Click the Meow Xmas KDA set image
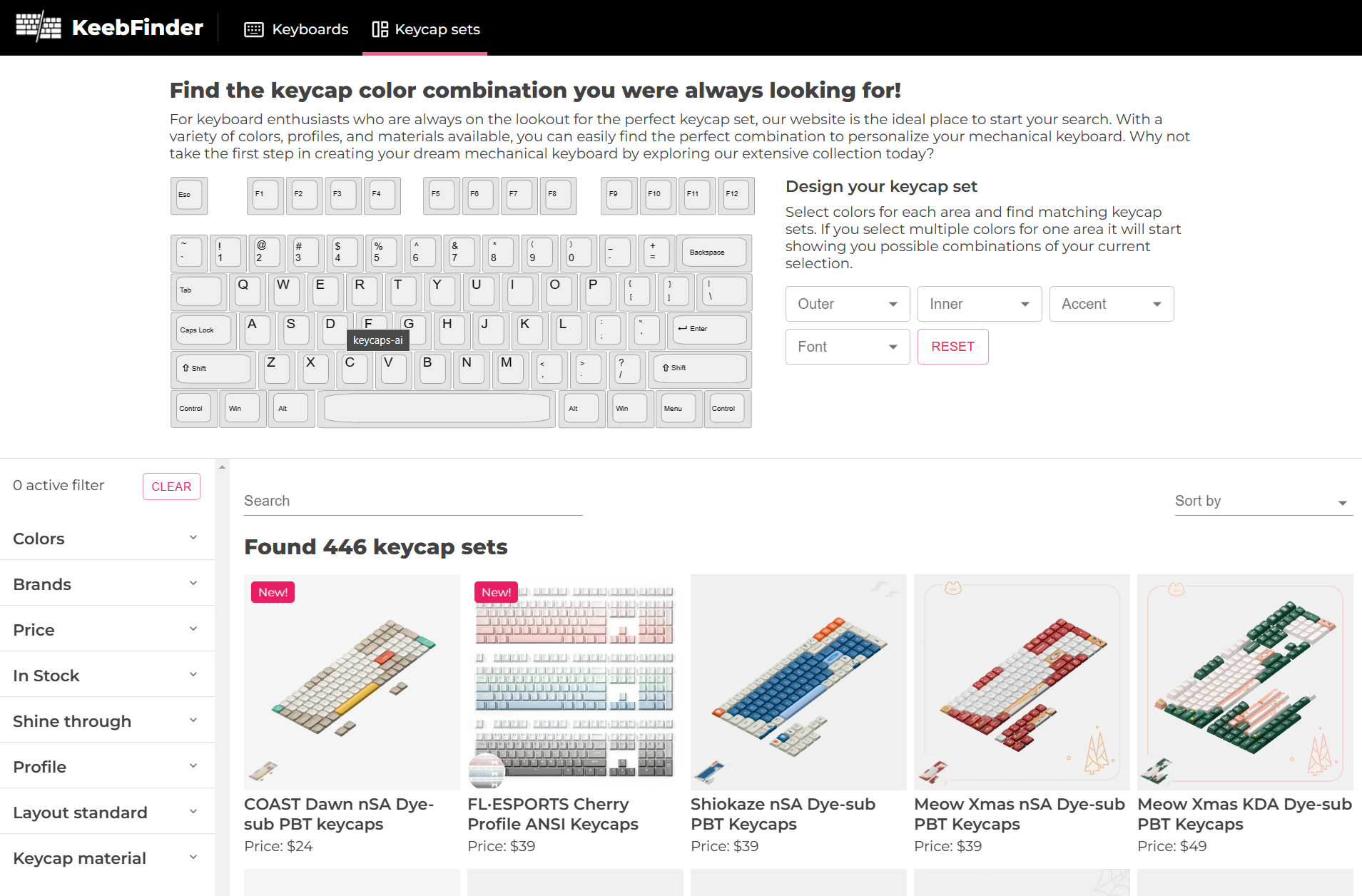1362x896 pixels. (x=1245, y=682)
